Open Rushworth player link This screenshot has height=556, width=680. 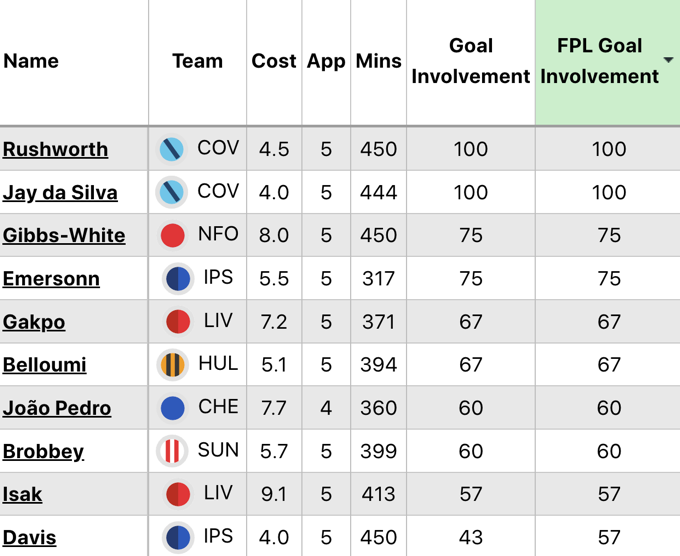56,149
